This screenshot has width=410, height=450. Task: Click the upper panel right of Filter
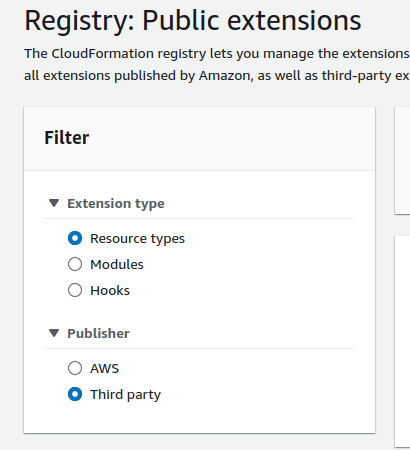(x=402, y=161)
